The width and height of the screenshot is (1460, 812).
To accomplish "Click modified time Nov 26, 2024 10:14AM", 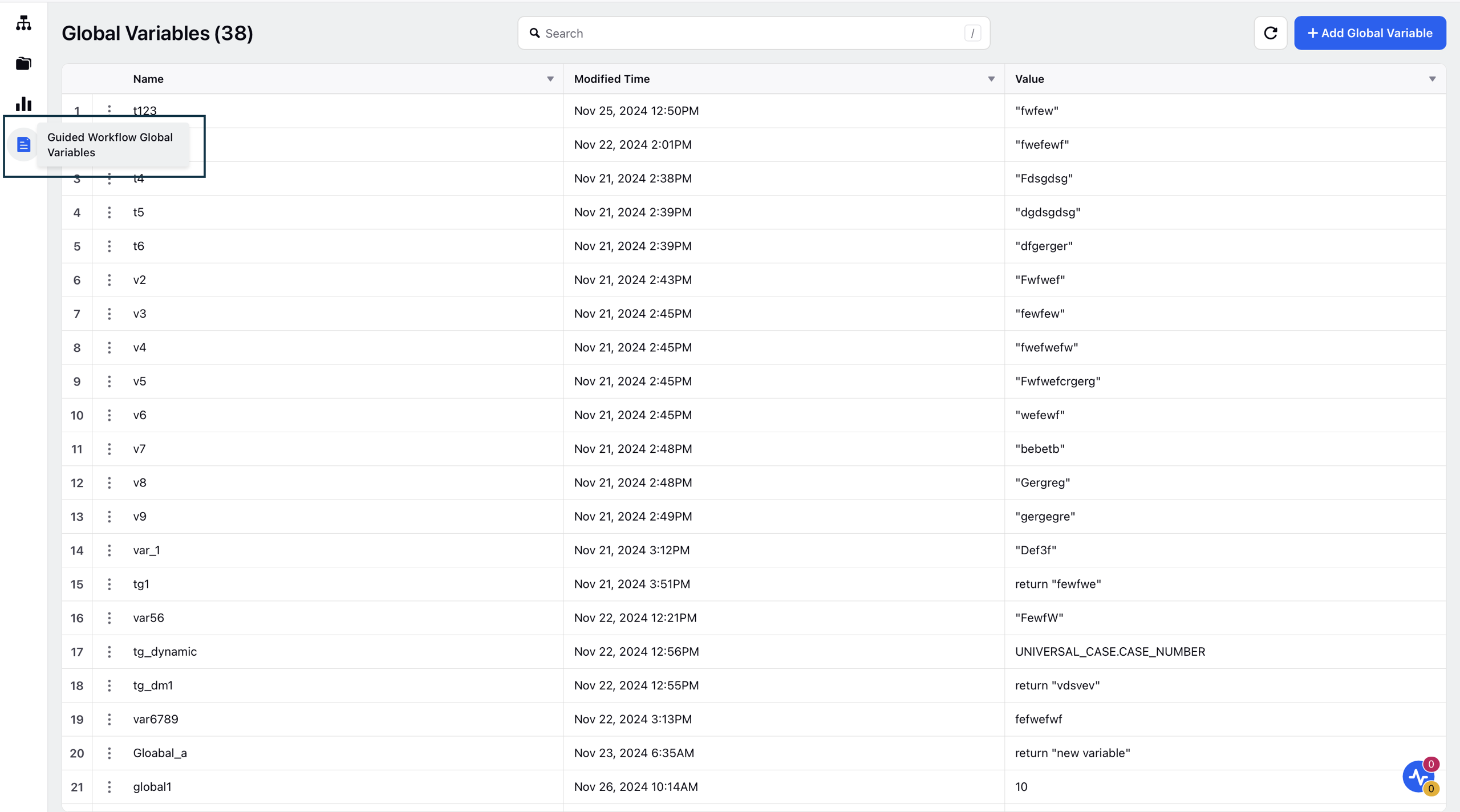I will coord(635,787).
